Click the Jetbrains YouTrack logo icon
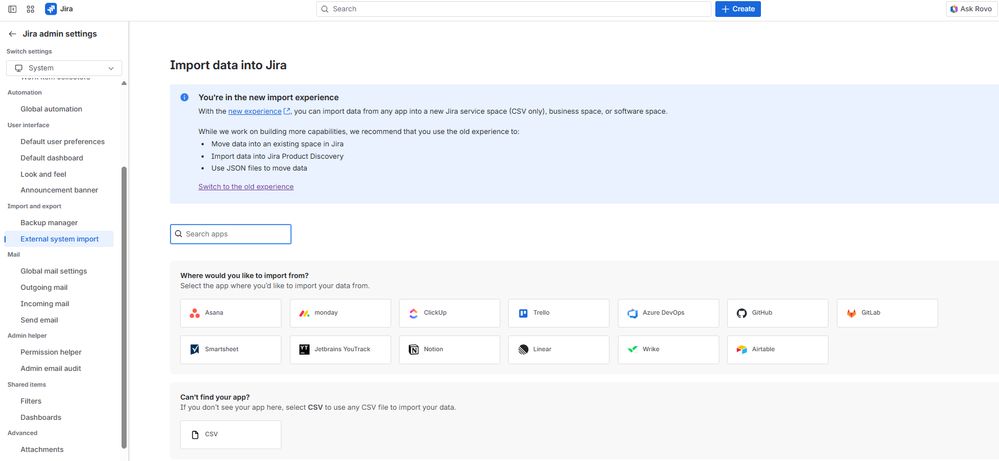This screenshot has width=999, height=461. click(304, 350)
